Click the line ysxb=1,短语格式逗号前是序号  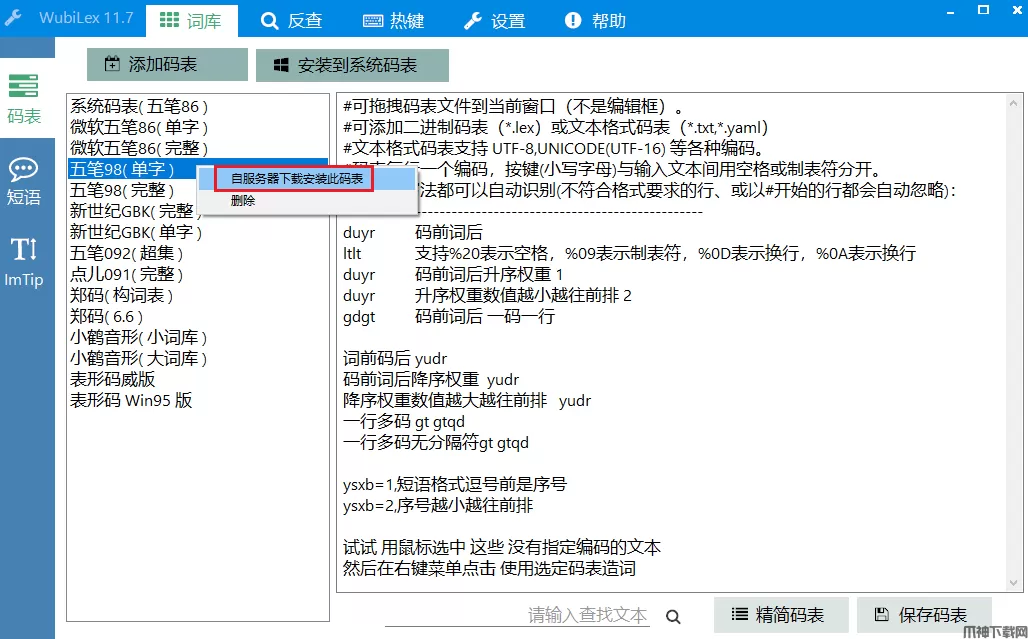[x=455, y=484]
